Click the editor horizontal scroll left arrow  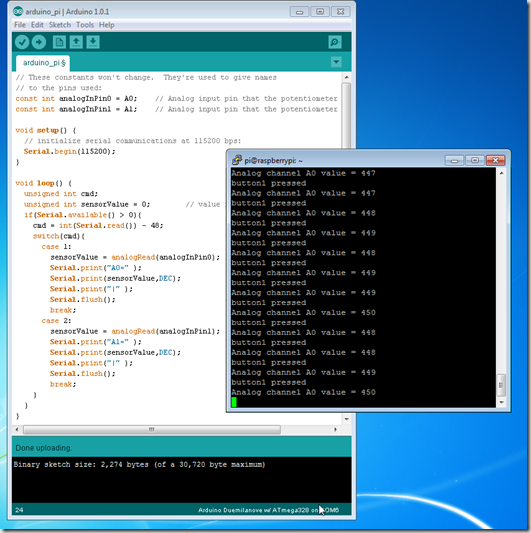point(17,429)
